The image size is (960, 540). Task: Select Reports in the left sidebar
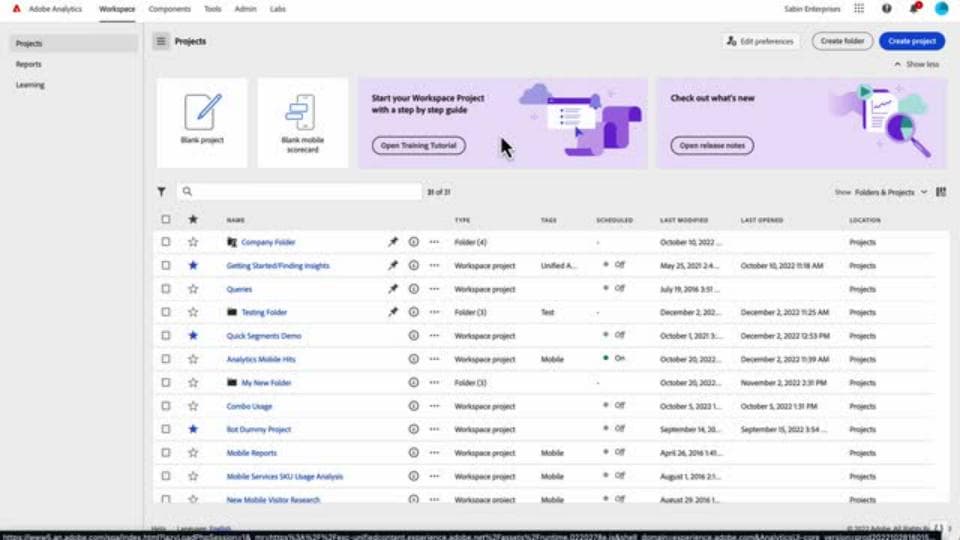pos(73,64)
